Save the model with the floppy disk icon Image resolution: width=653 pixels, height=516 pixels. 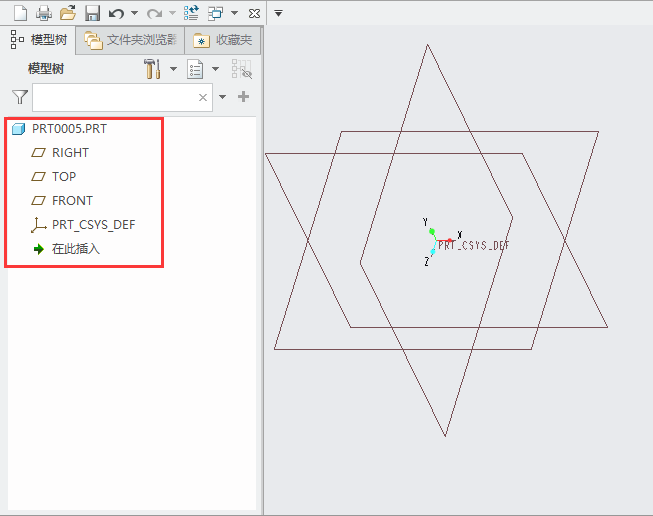tap(92, 13)
